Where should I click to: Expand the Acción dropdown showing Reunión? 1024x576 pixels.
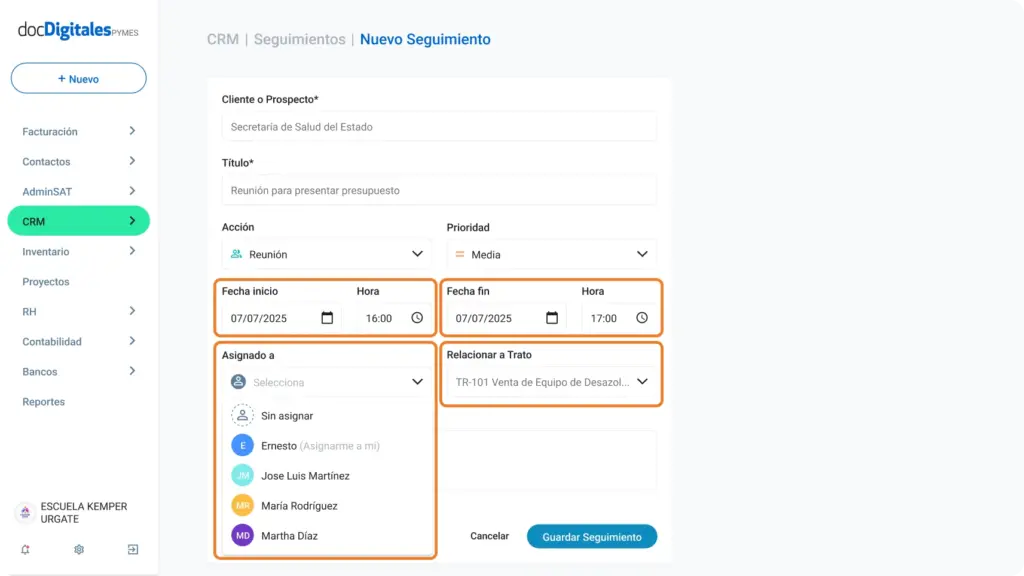click(x=325, y=254)
